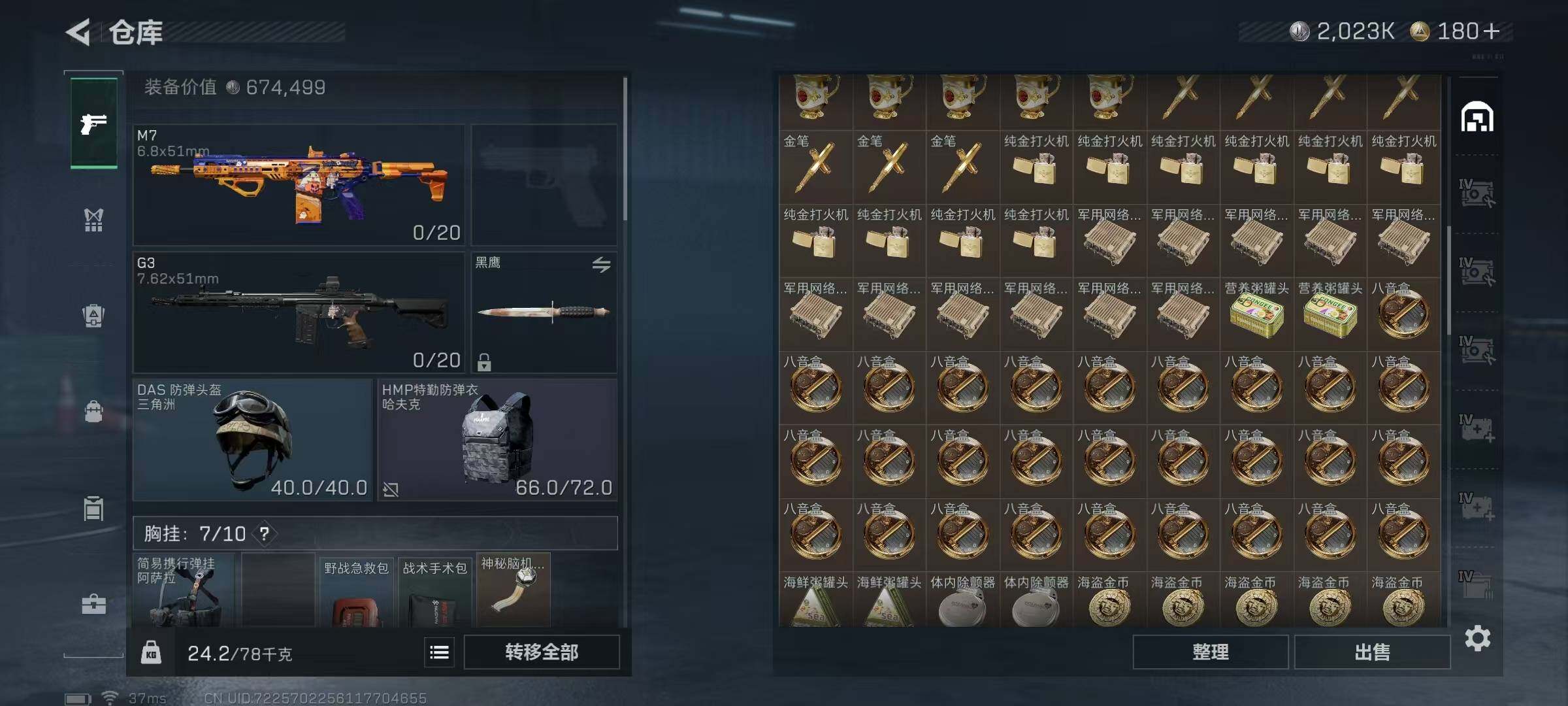Click the list view icon beside 转移全部
Viewport: 1568px width, 706px height.
tap(439, 652)
